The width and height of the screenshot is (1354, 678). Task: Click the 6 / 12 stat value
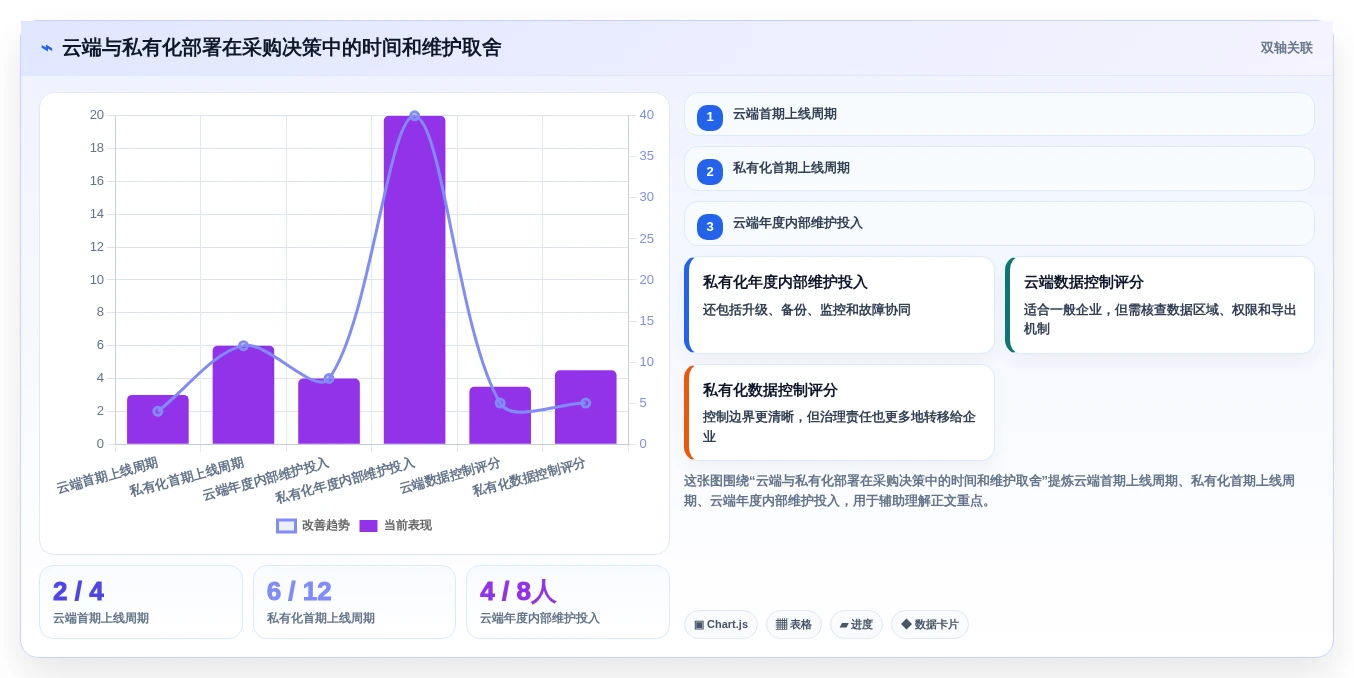(299, 591)
